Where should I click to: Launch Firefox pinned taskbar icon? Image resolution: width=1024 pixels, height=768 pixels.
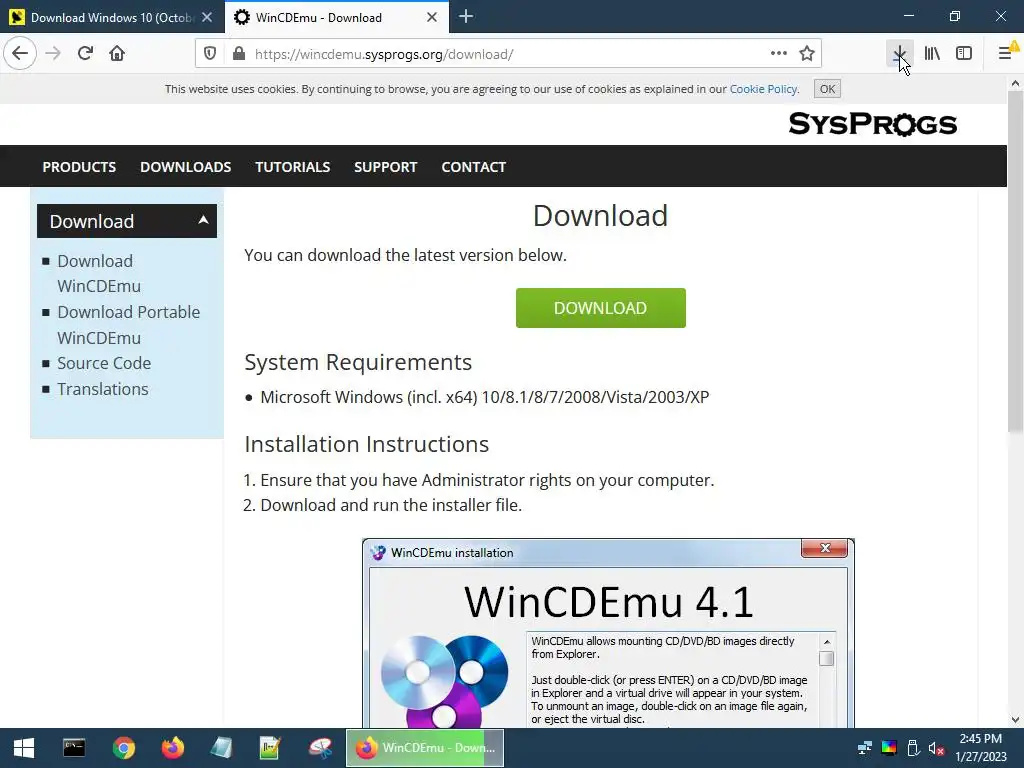point(172,748)
